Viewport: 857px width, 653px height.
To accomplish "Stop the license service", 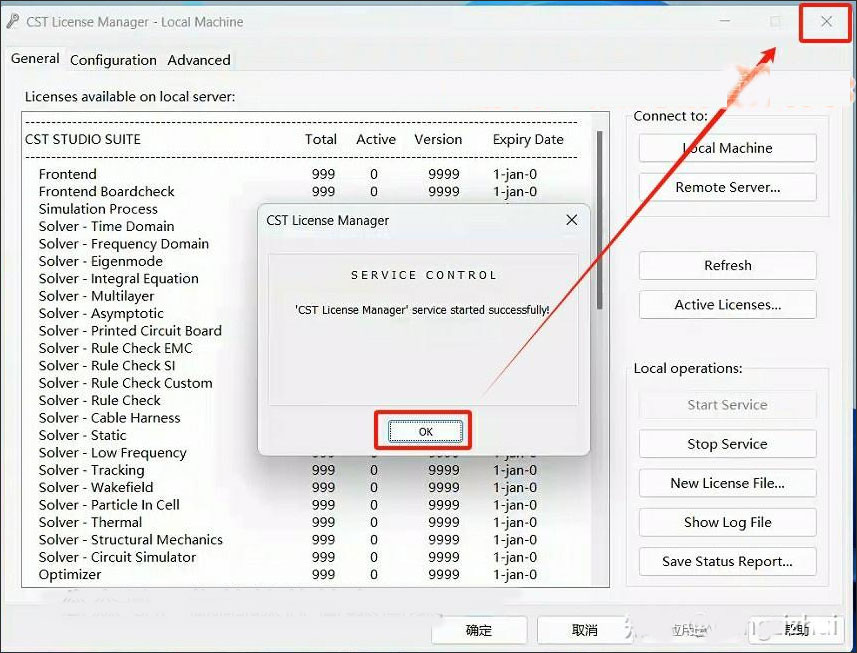I will 727,444.
